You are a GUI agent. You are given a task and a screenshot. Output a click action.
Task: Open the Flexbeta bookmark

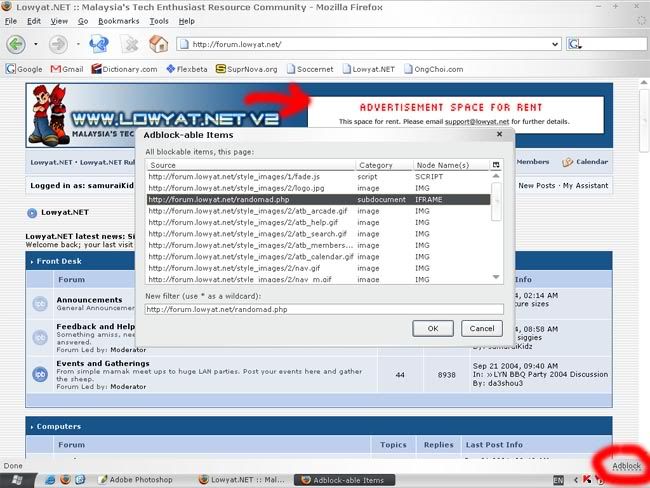click(187, 69)
